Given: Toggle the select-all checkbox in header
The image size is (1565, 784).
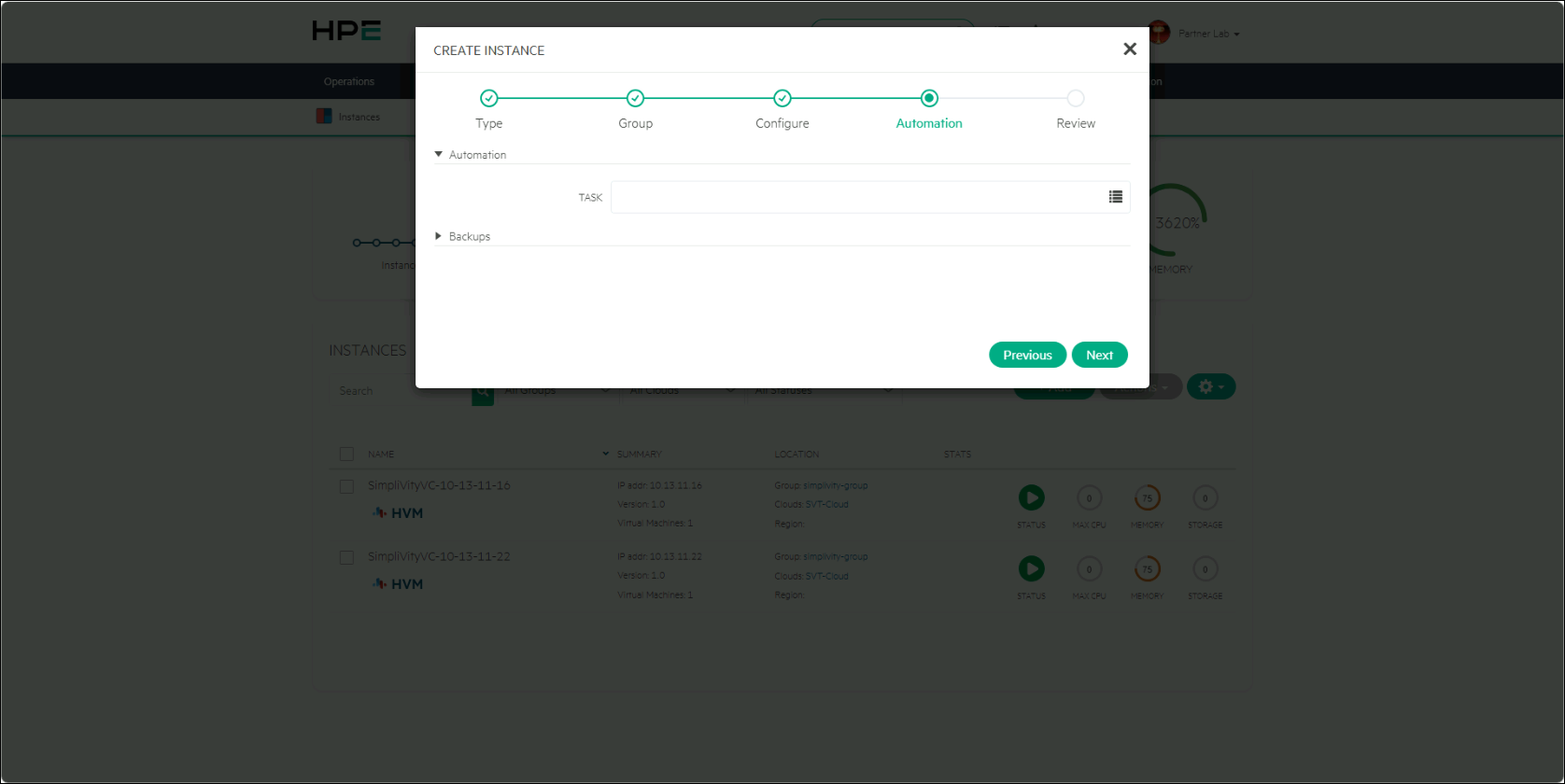Looking at the screenshot, I should point(346,455).
